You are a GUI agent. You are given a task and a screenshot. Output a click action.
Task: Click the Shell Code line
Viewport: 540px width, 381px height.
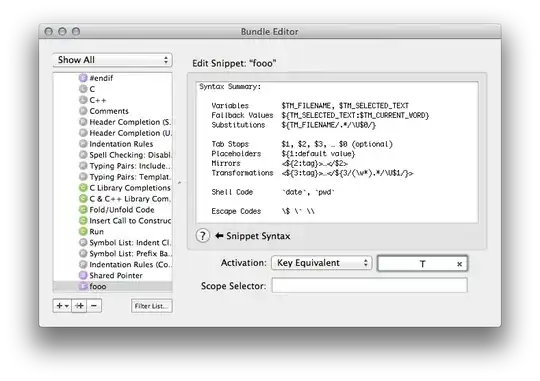pyautogui.click(x=273, y=192)
